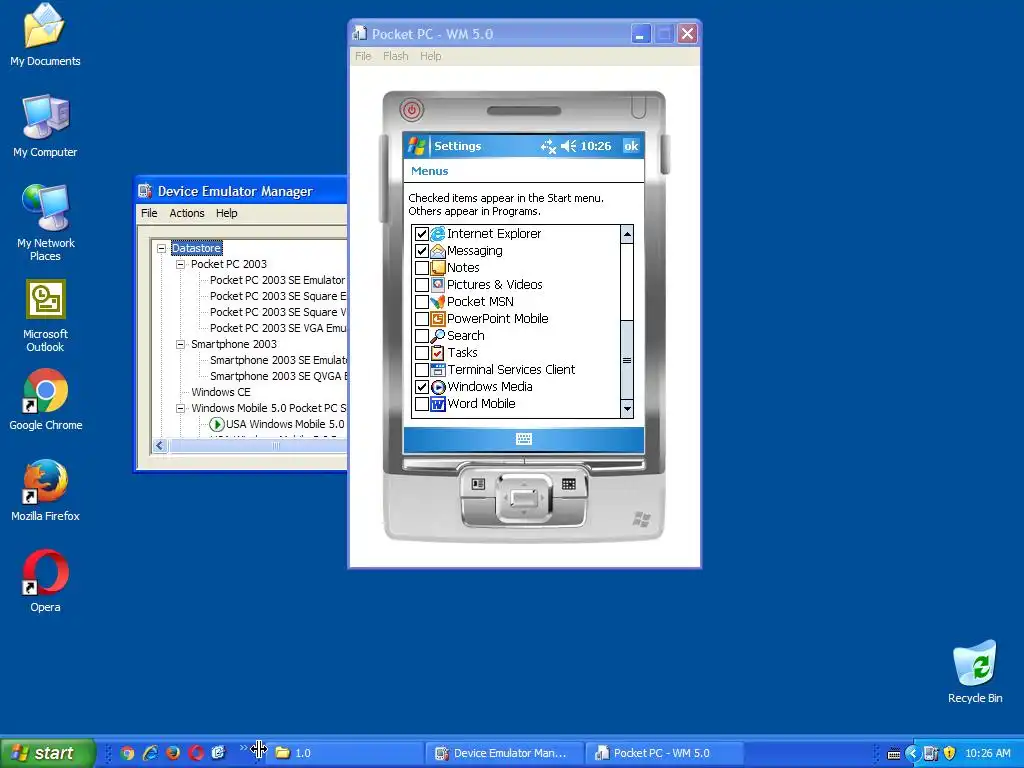Check the Tasks checkbox
Screen dimensions: 1024x768
(x=422, y=353)
